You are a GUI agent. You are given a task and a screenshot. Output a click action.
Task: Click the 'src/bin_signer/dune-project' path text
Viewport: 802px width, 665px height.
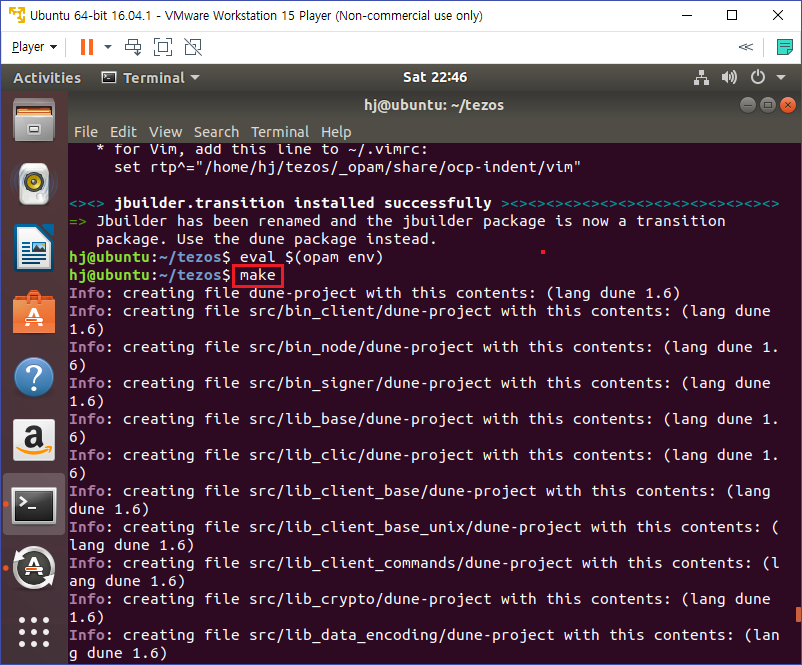pos(370,383)
